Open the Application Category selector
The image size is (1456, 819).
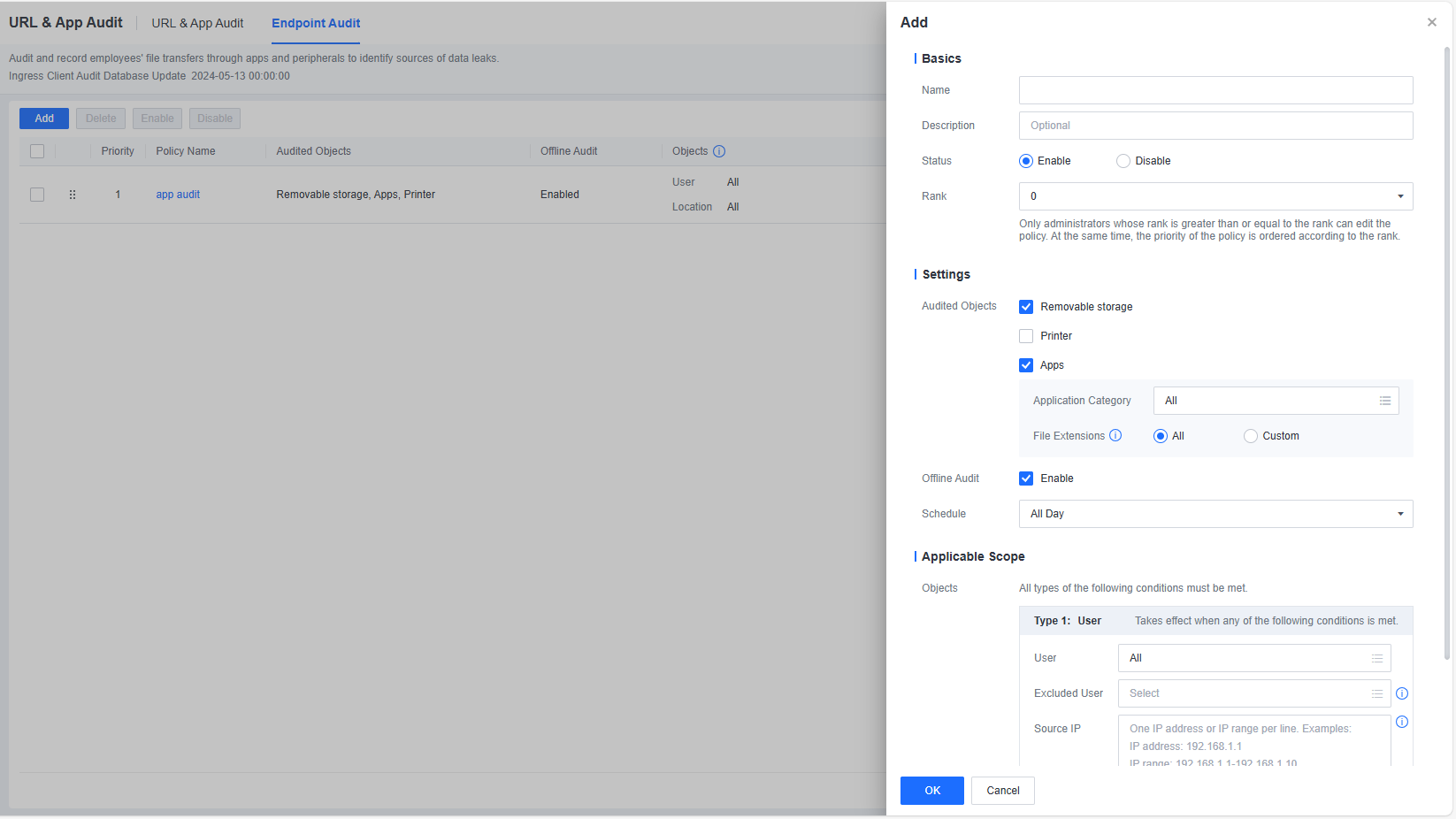pyautogui.click(x=1276, y=401)
